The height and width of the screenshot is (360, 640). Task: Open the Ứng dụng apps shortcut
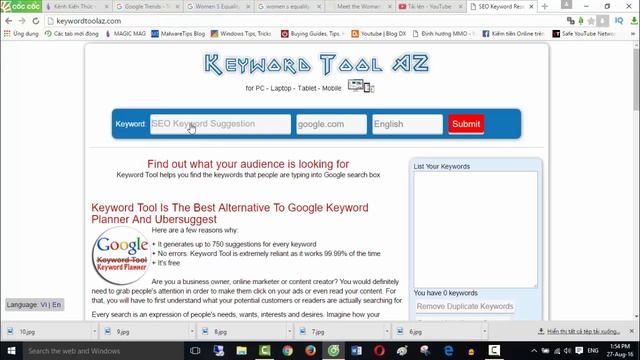pos(21,34)
